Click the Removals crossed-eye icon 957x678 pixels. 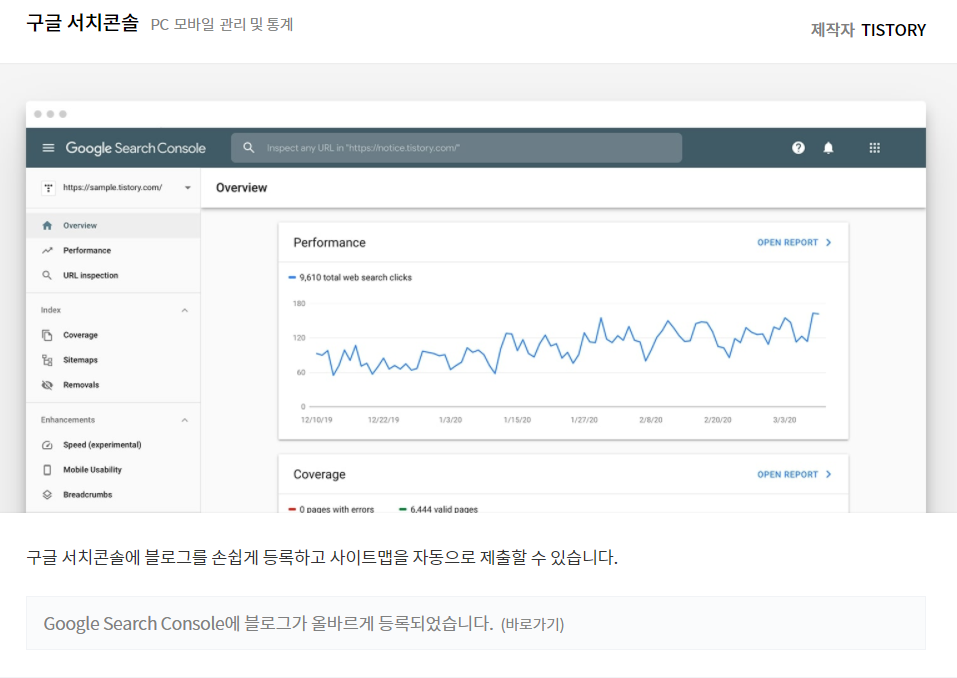pos(47,385)
